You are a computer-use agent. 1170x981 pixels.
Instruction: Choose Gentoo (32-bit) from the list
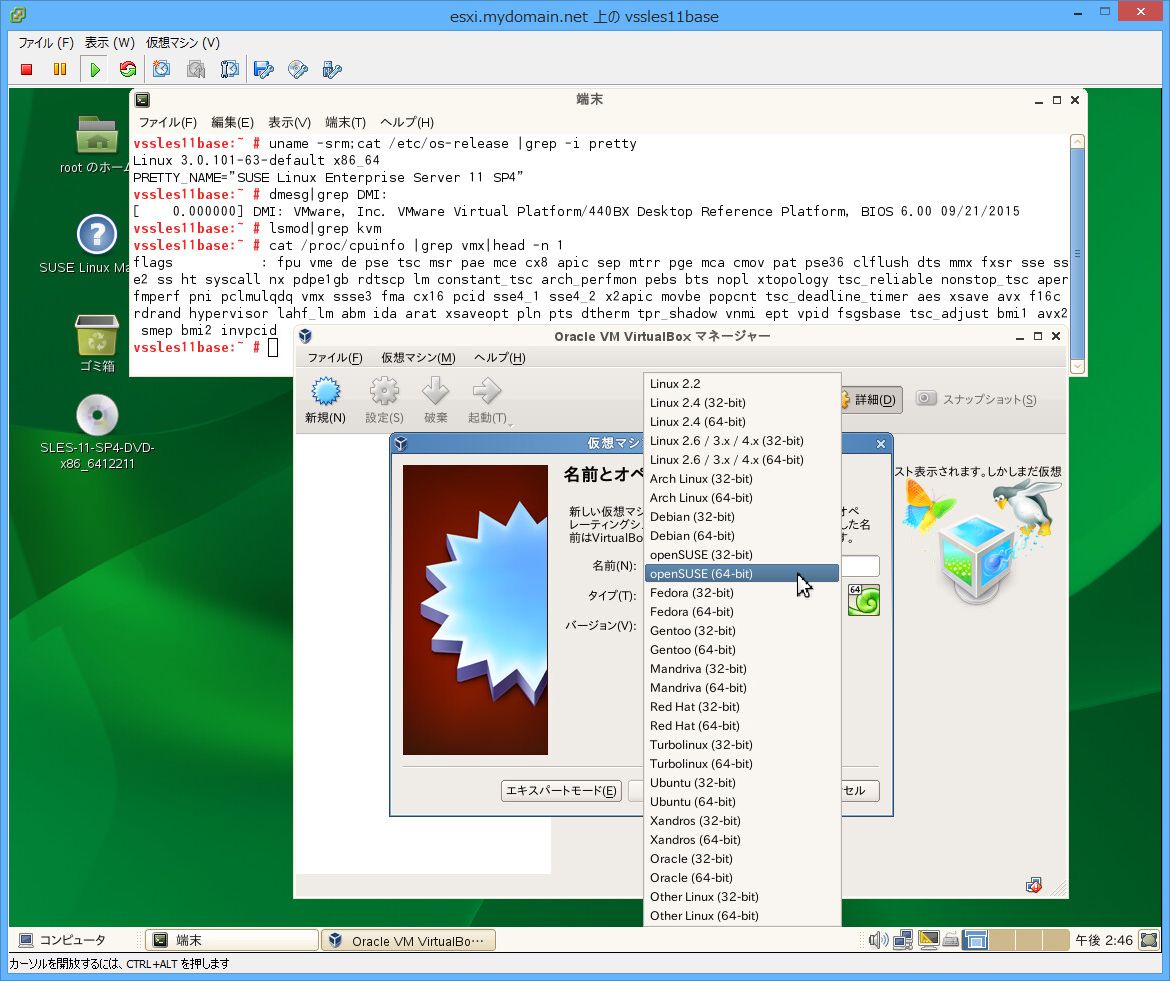click(742, 630)
